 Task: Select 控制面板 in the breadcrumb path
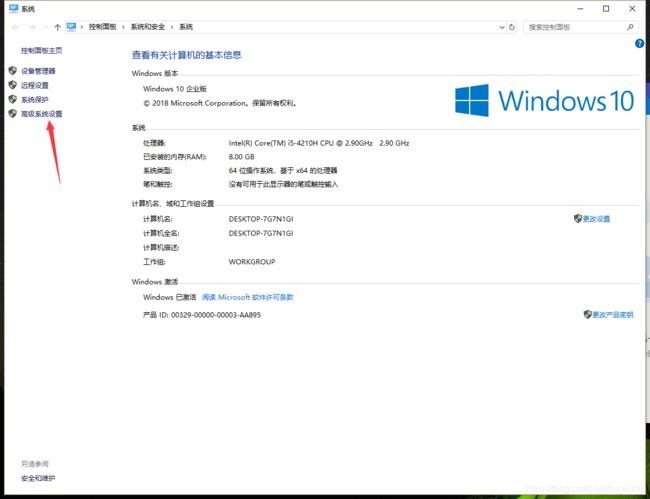pos(102,27)
